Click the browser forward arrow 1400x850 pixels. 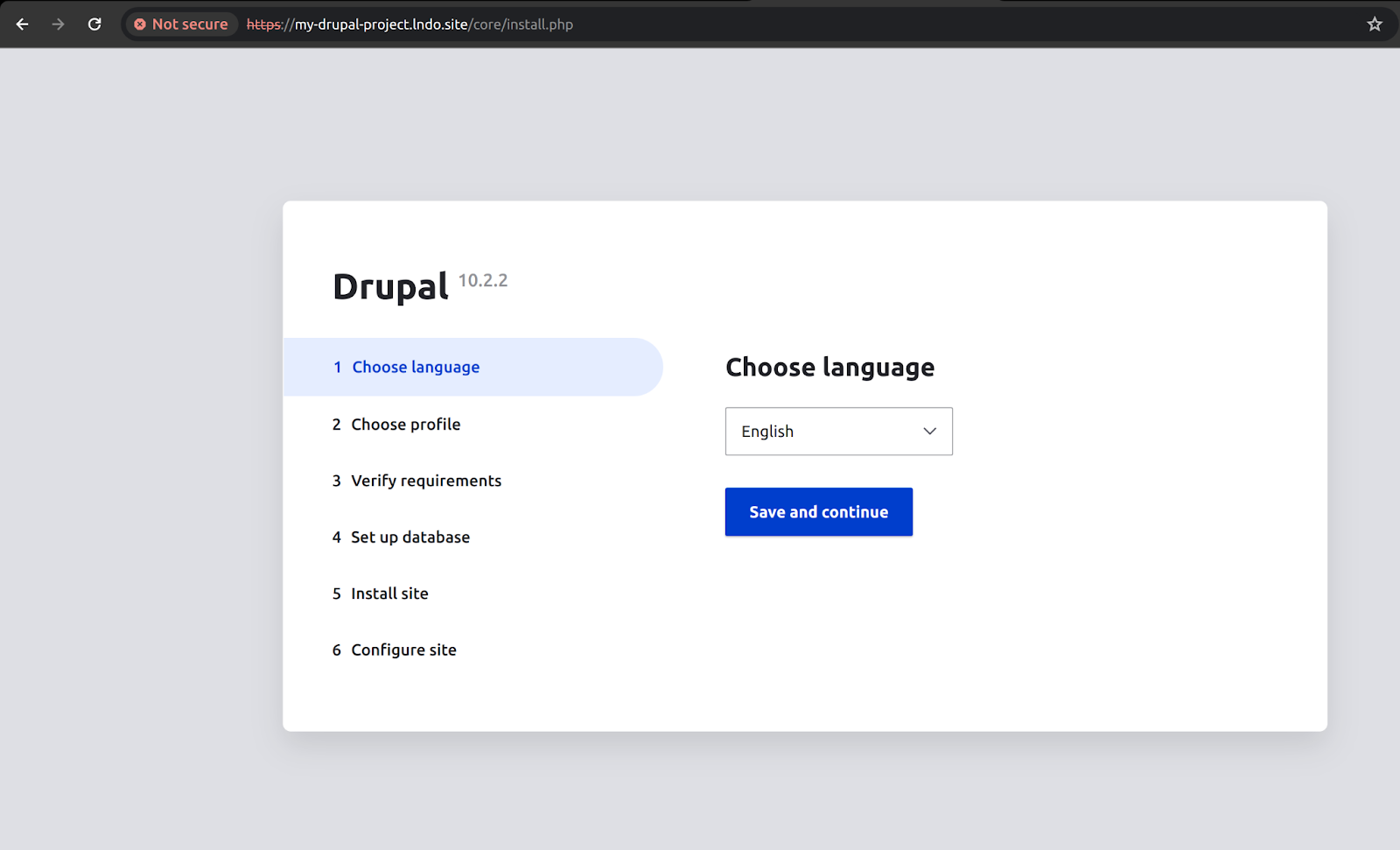click(59, 25)
